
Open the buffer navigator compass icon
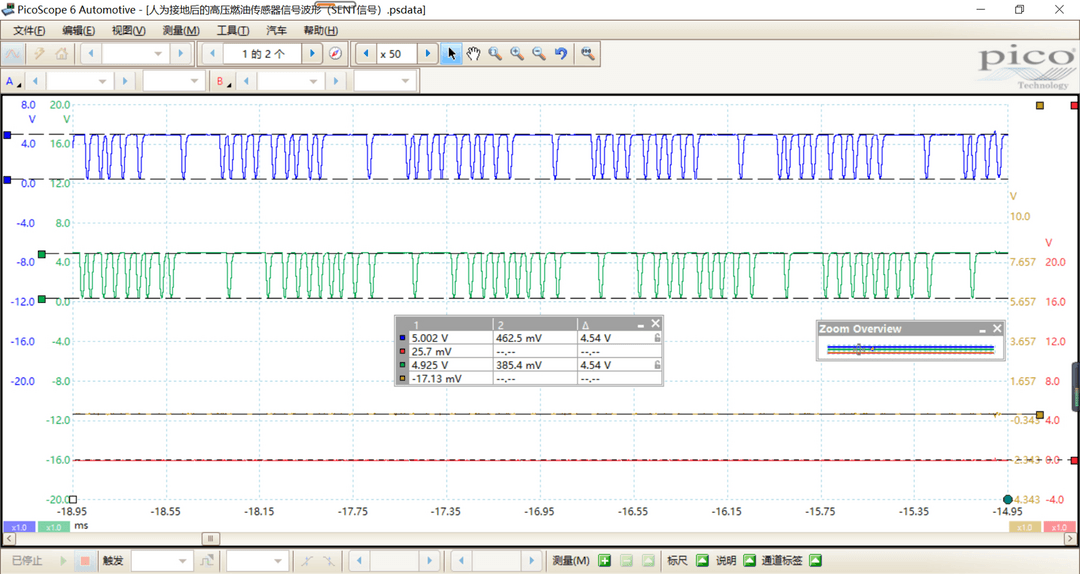click(335, 54)
